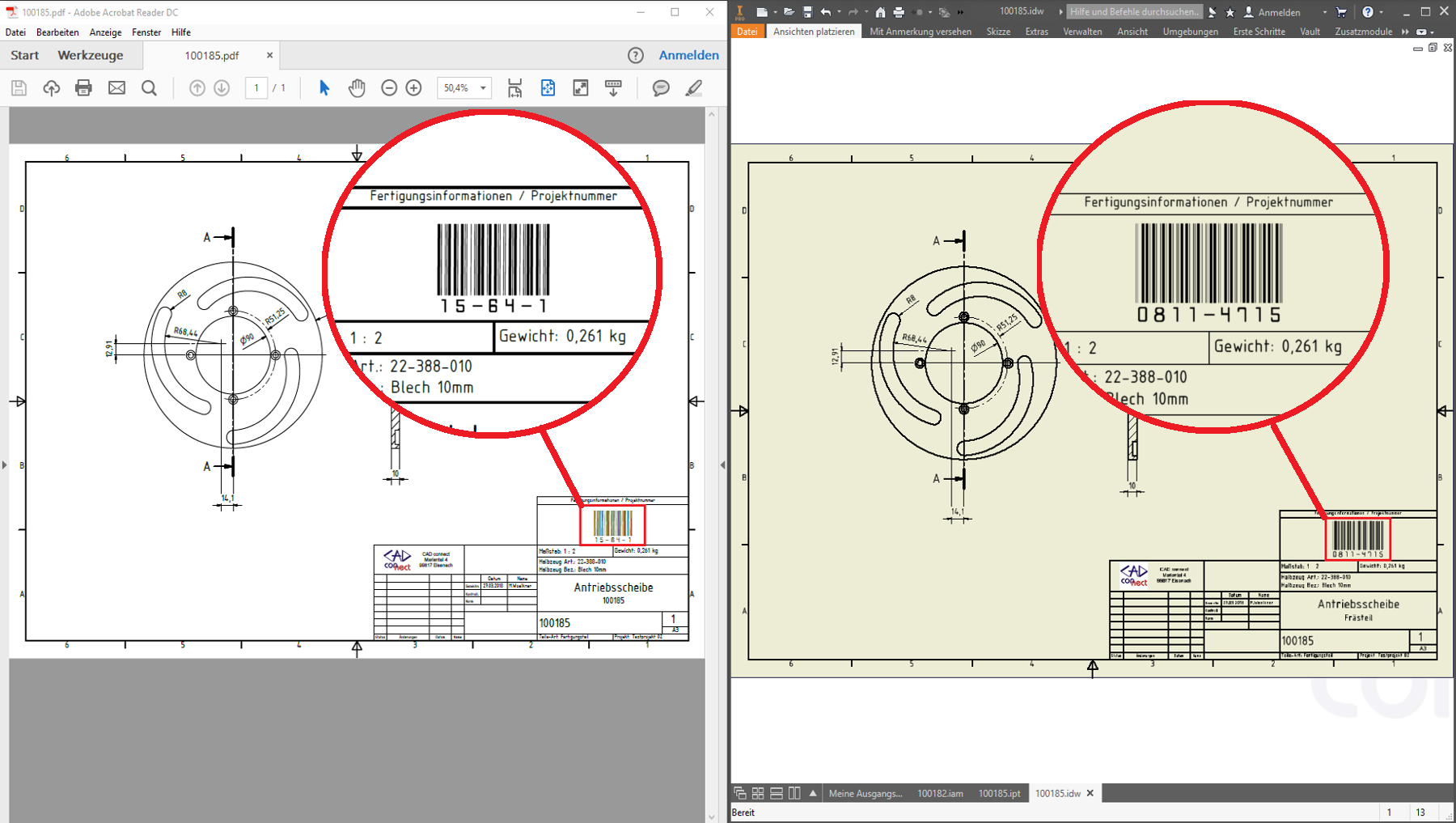Click the Inventor help search field
Viewport: 1456px width, 823px height.
coord(1134,12)
